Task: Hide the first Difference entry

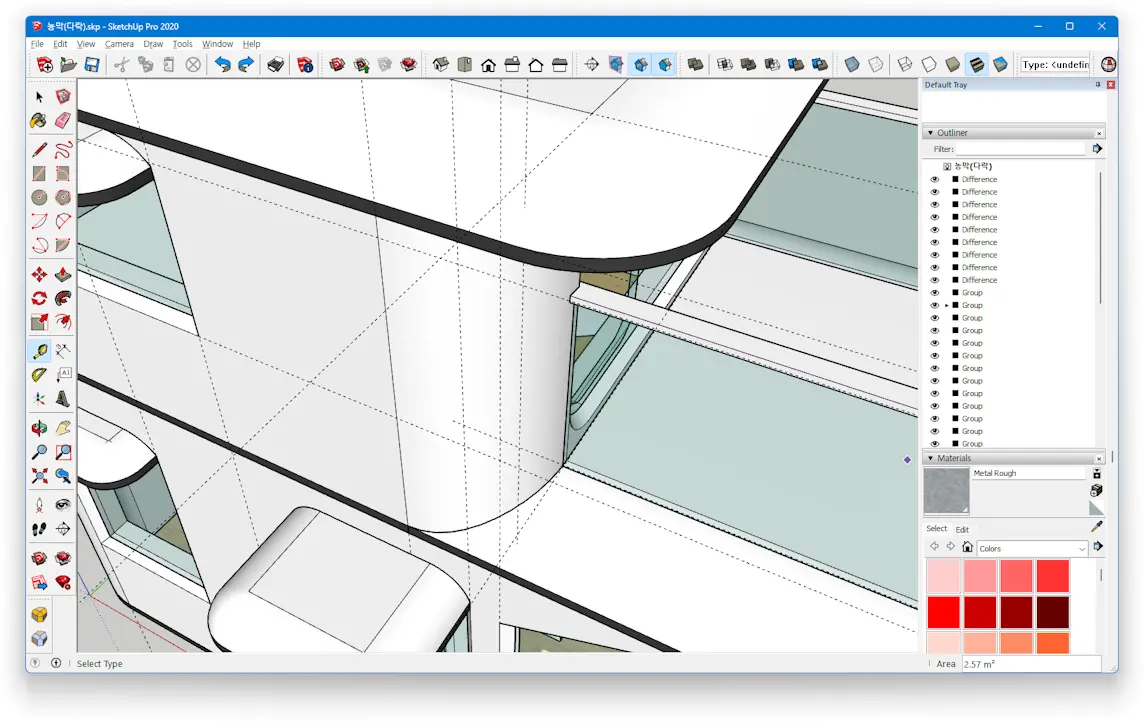Action: point(935,180)
